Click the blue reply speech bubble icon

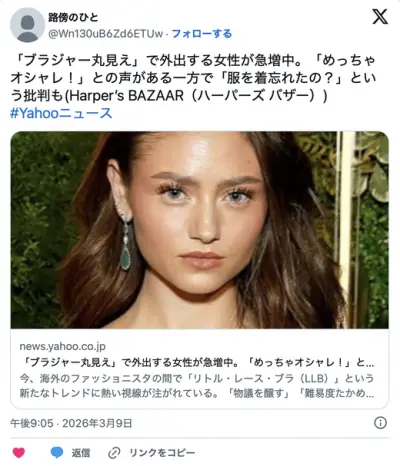[57, 453]
